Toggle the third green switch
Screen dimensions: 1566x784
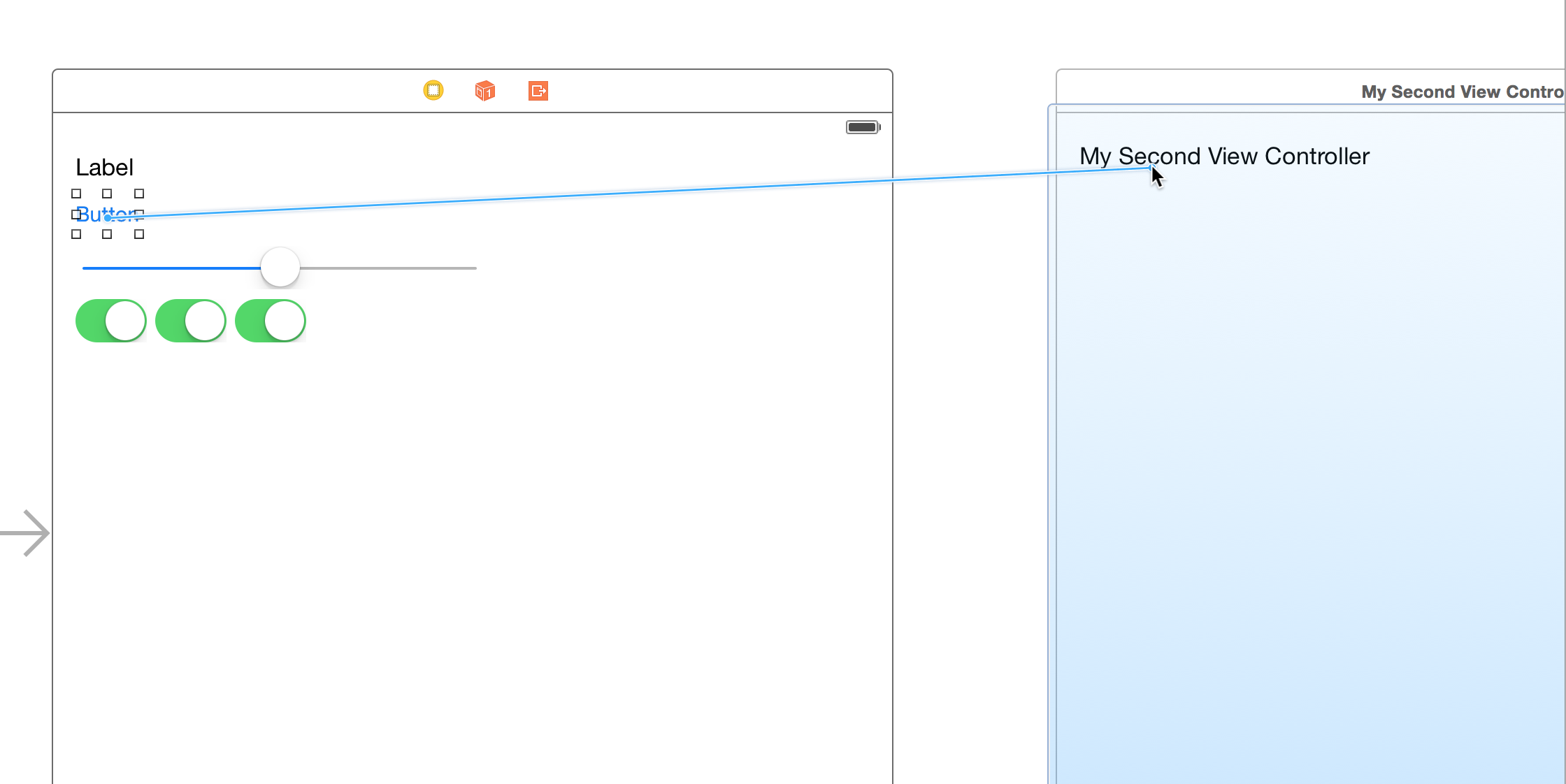tap(271, 321)
